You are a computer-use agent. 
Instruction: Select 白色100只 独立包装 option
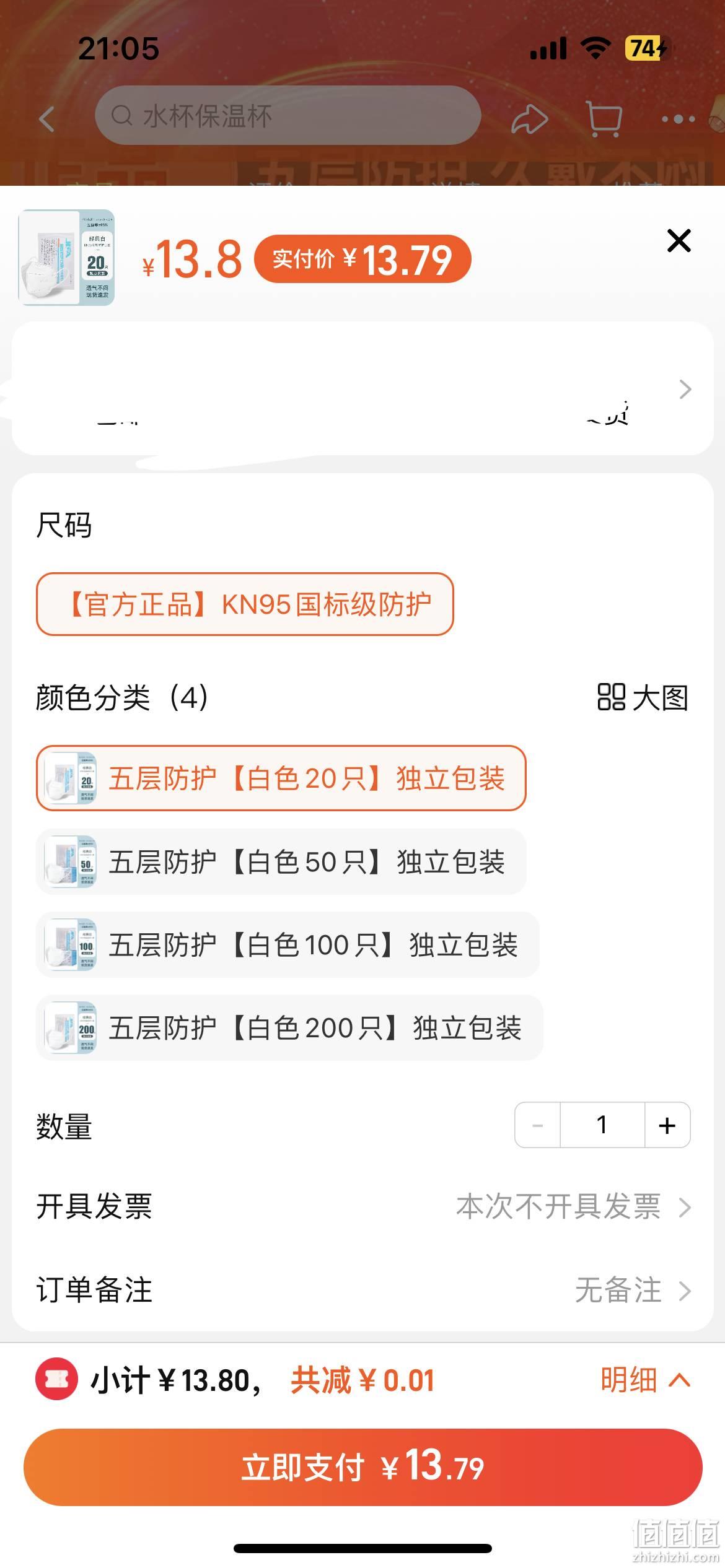tap(288, 944)
